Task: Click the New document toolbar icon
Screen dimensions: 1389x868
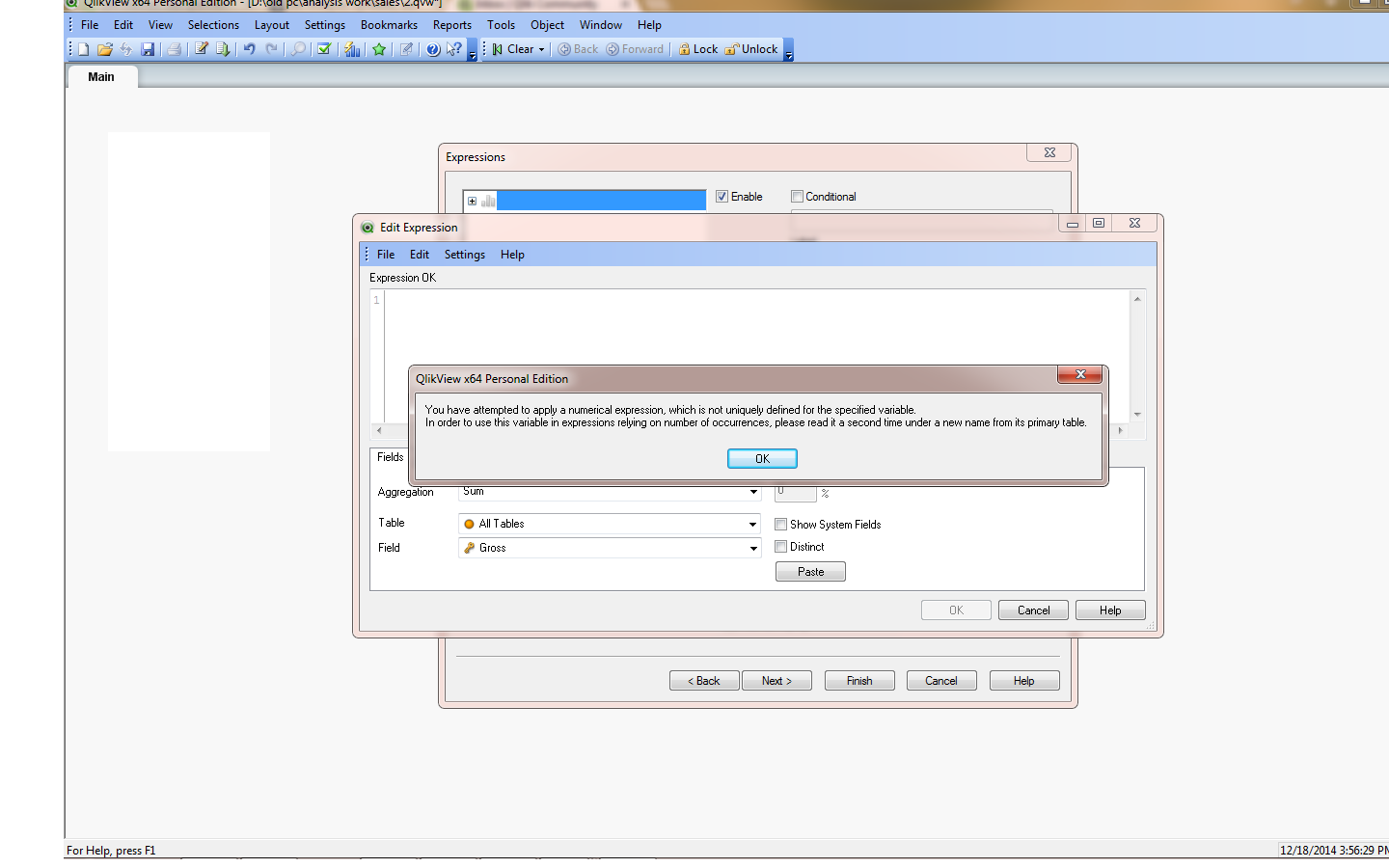Action: 84,49
